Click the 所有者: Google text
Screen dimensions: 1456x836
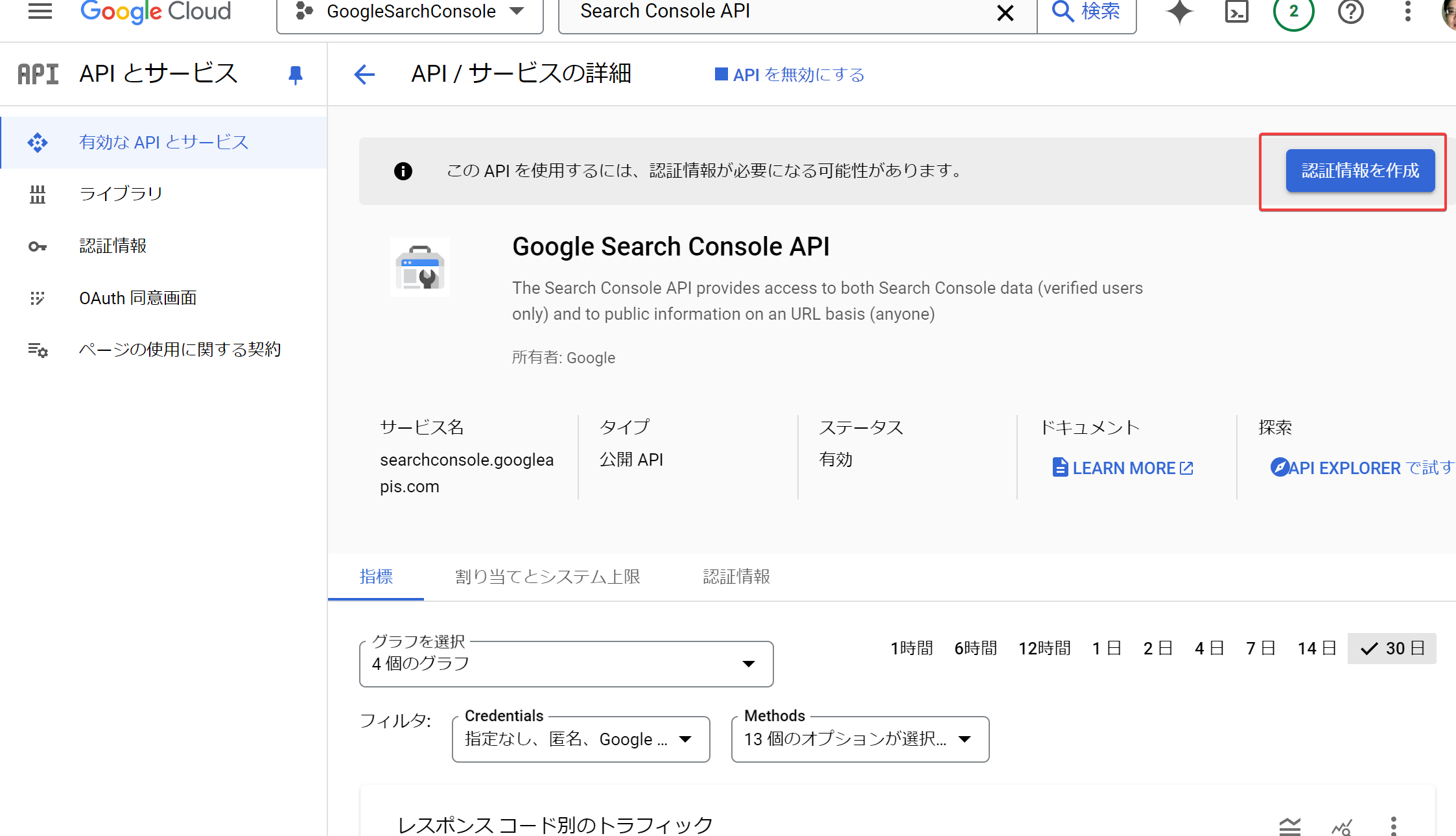pyautogui.click(x=563, y=357)
